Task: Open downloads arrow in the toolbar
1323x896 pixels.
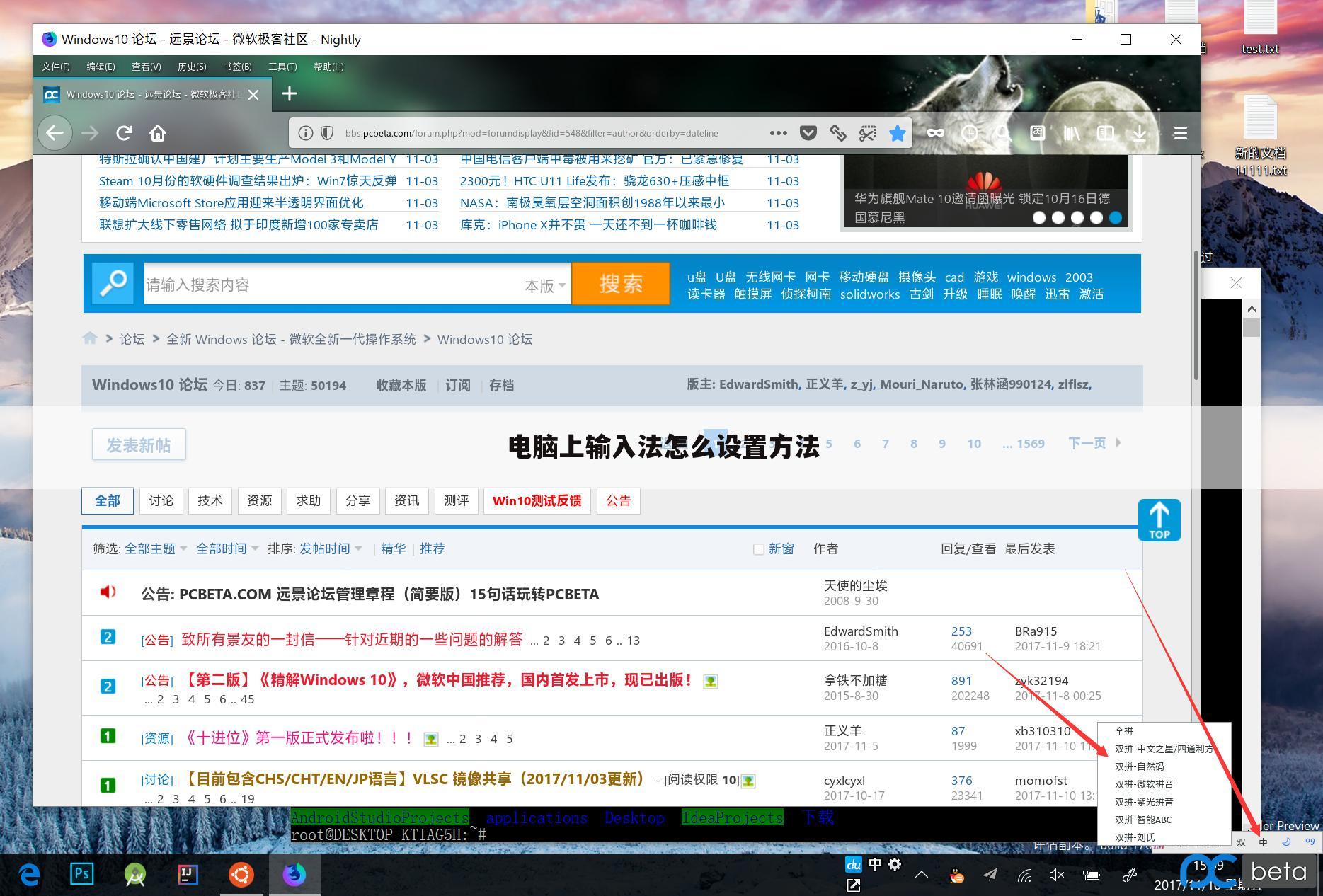Action: point(1139,133)
